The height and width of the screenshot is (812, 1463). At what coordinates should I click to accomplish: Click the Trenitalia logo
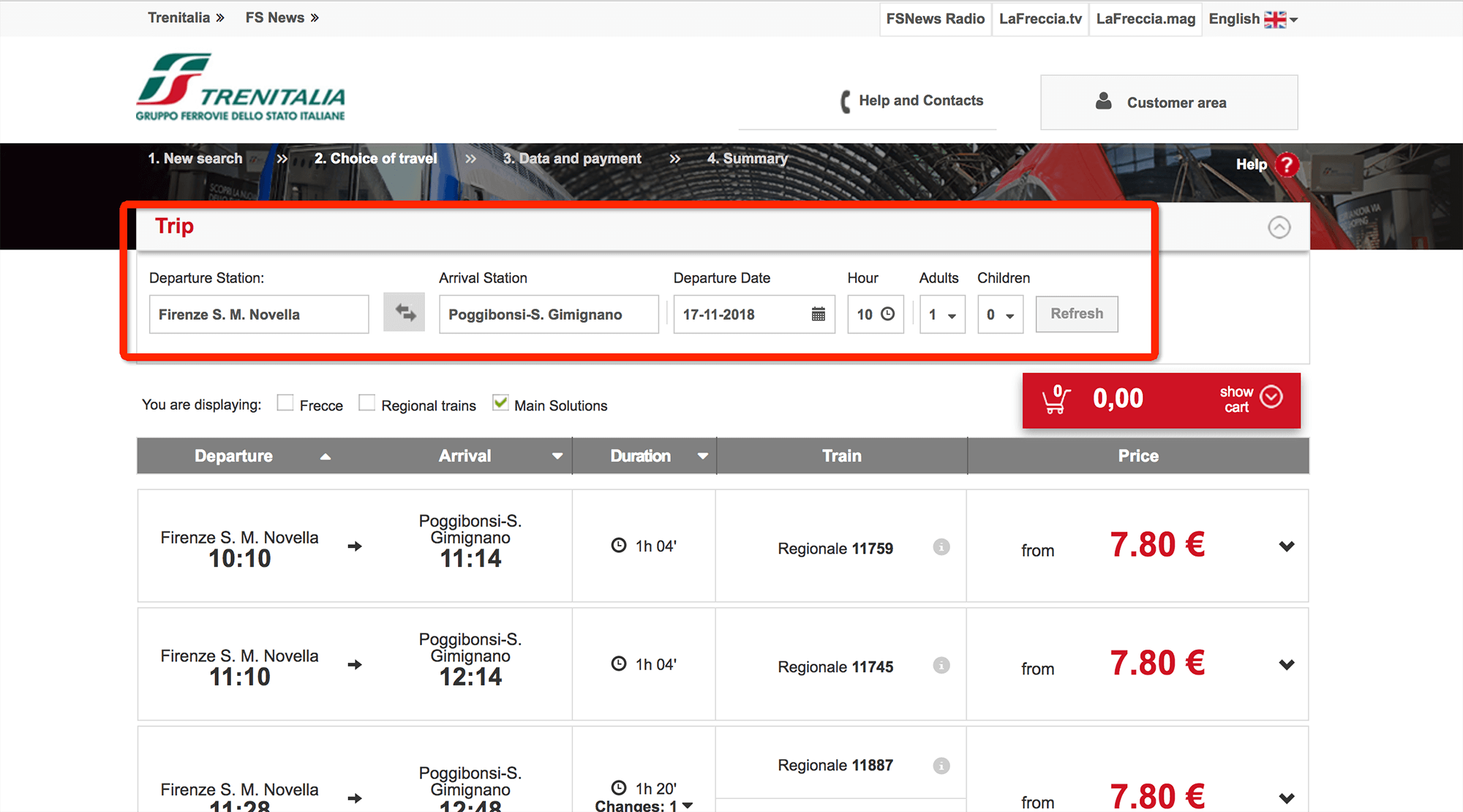240,87
